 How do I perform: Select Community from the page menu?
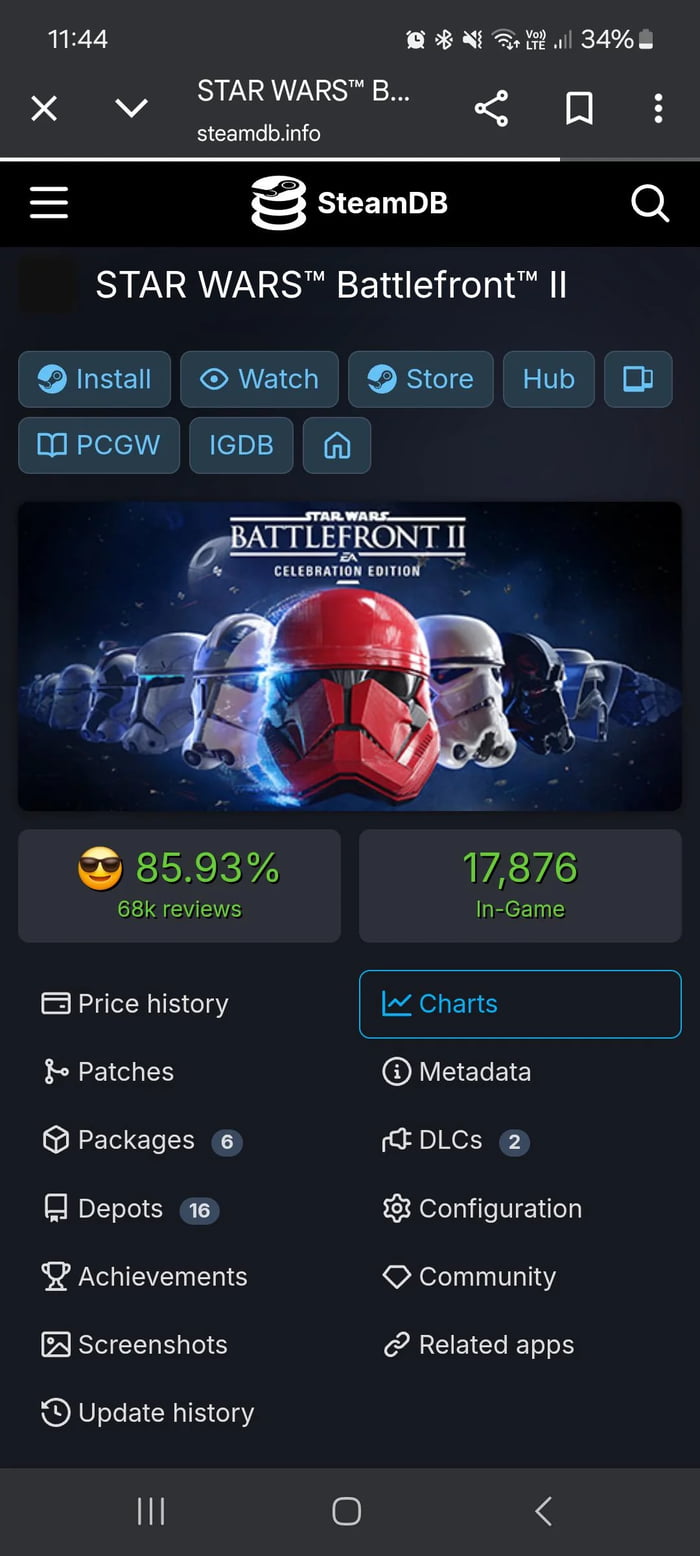pyautogui.click(x=487, y=1276)
